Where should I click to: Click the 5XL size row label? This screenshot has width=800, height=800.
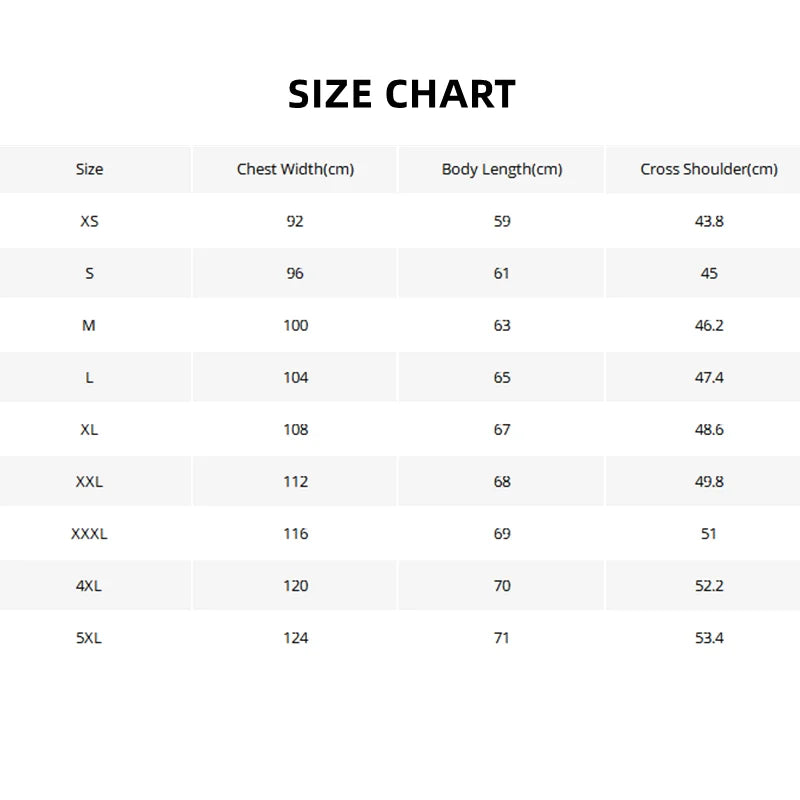point(89,638)
